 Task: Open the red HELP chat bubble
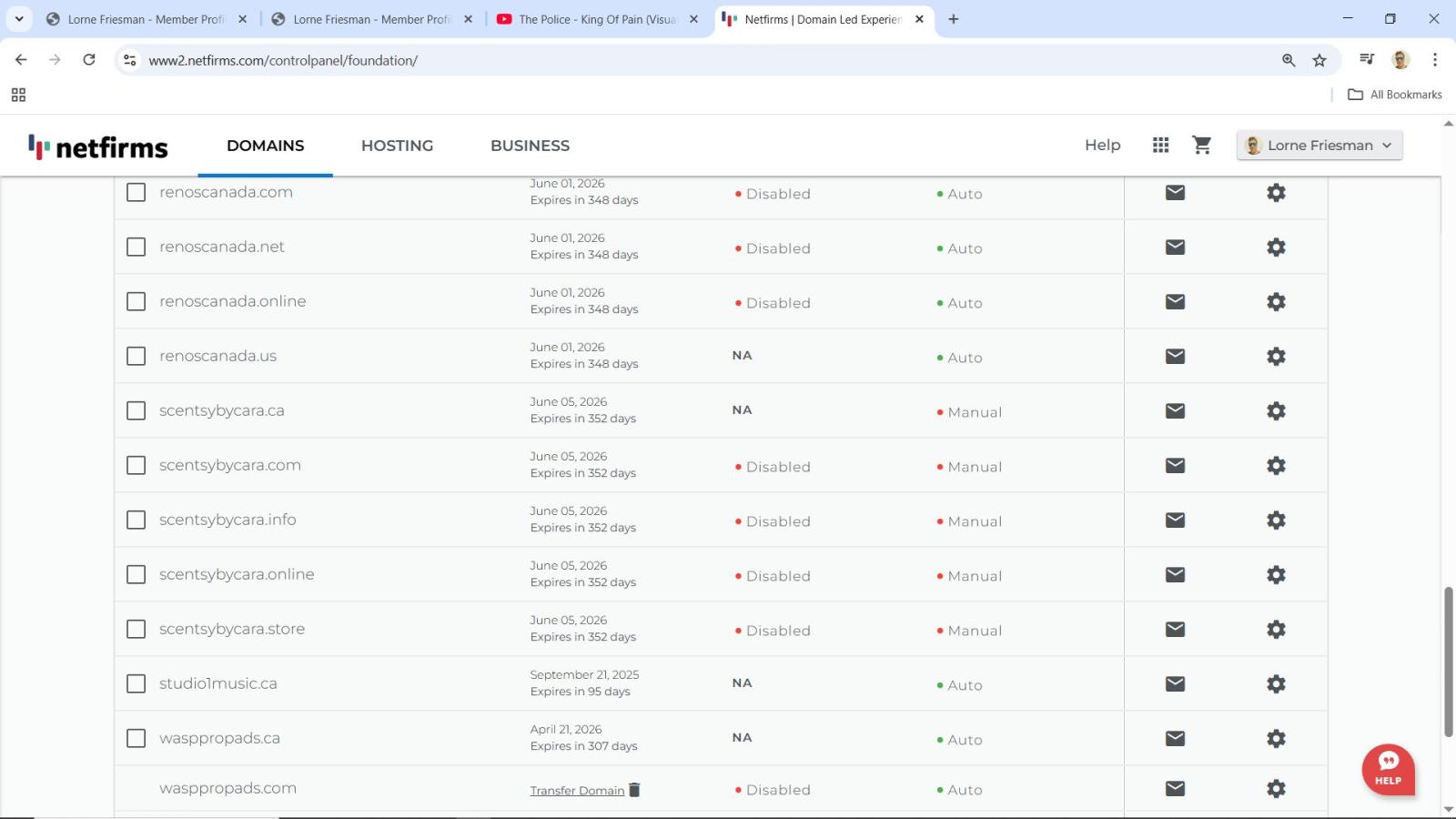coord(1388,770)
